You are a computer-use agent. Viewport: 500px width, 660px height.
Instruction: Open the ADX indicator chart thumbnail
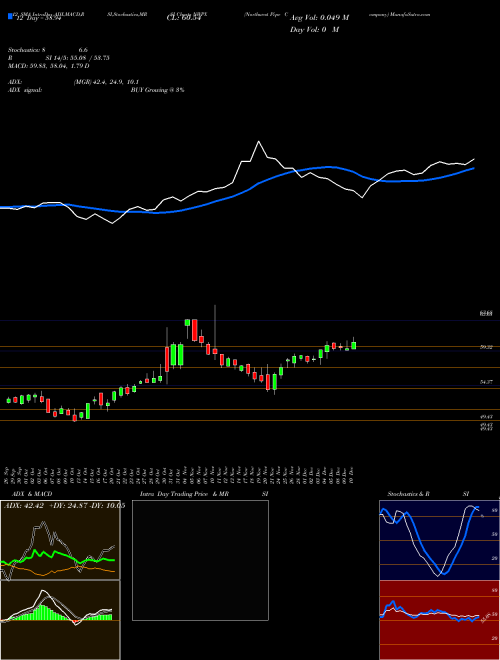click(x=60, y=540)
